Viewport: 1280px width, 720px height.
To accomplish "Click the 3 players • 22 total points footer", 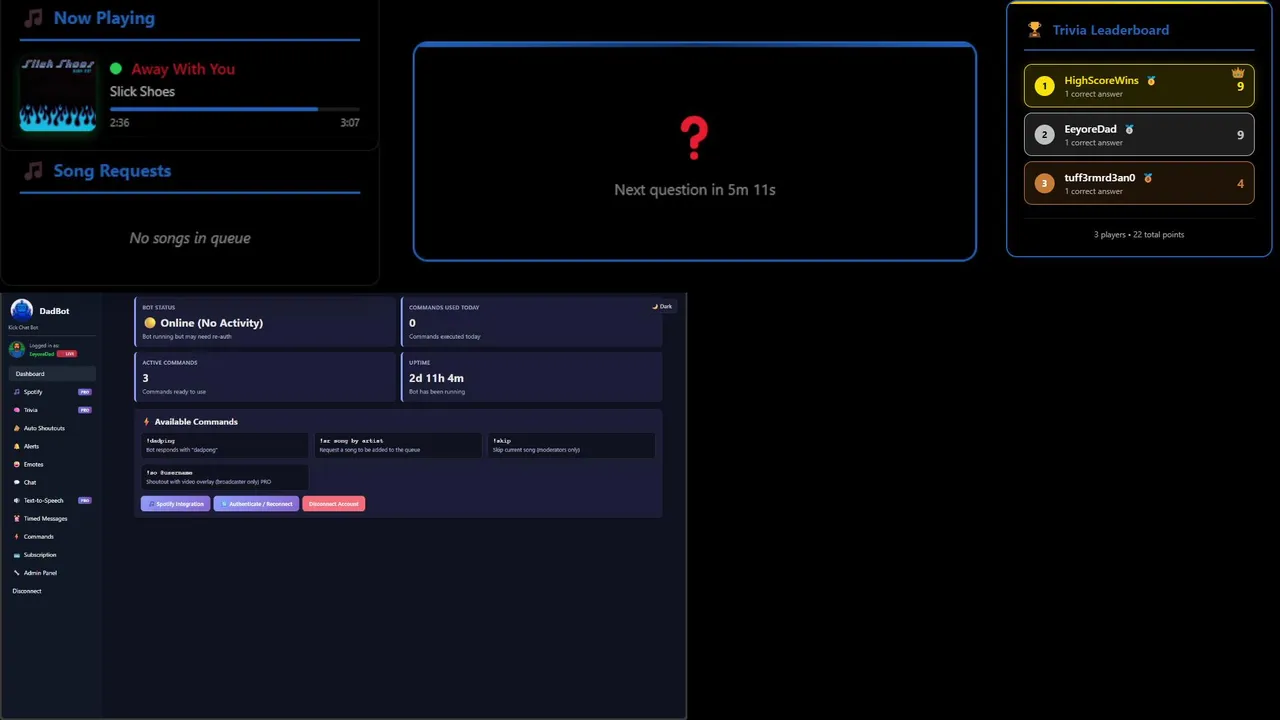I will click(x=1139, y=235).
